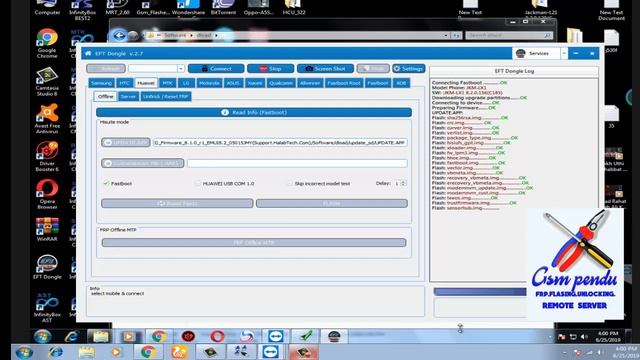Select the Allwinner tab
This screenshot has width=640, height=360.
310,83
